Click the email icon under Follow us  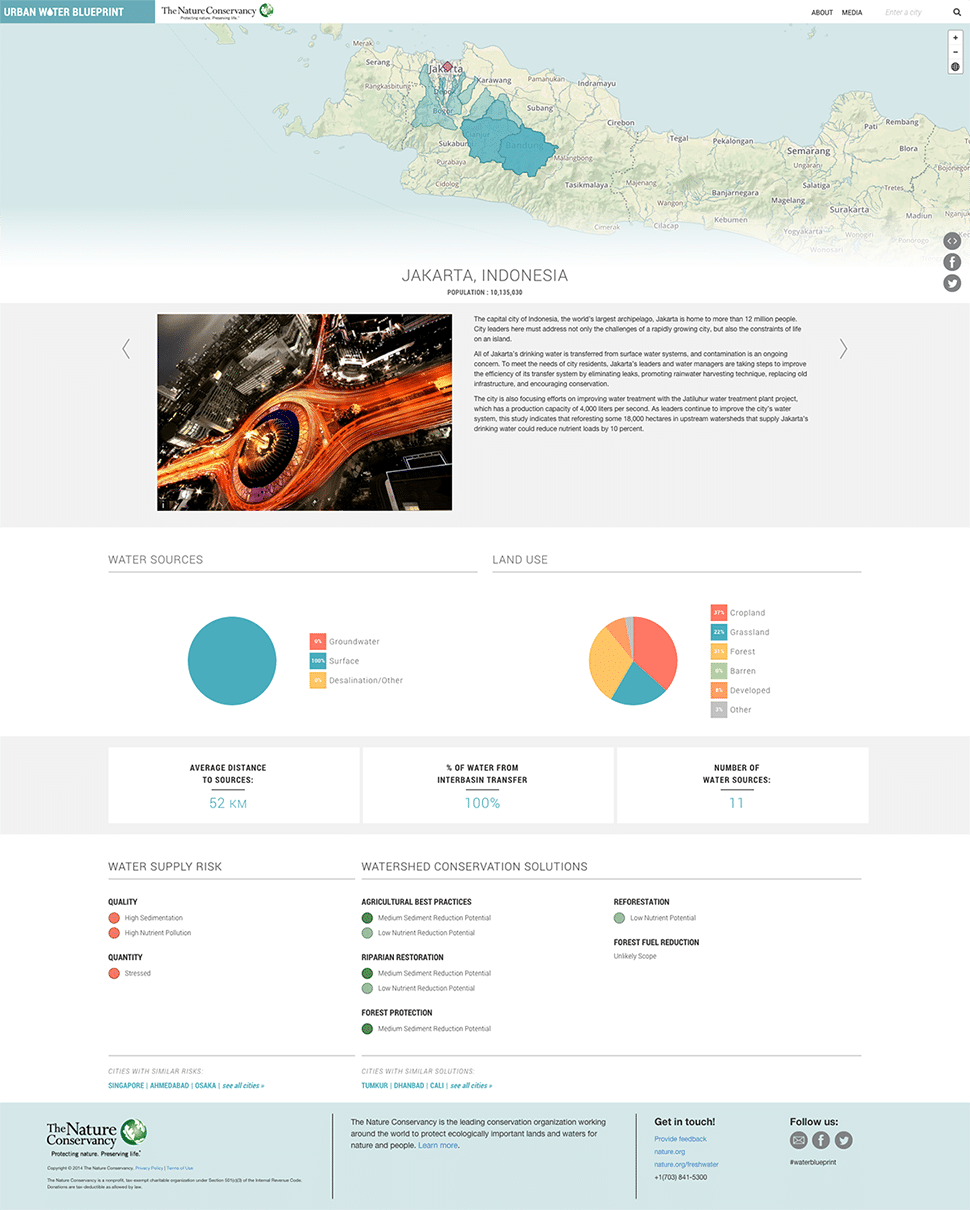798,1140
